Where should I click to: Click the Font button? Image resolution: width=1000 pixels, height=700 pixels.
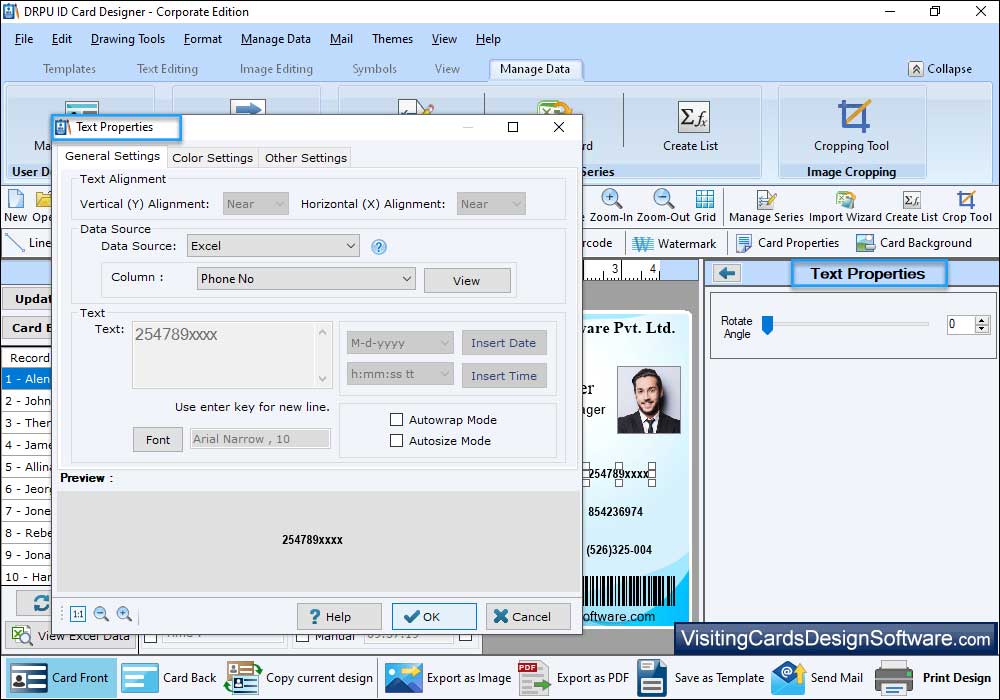(158, 440)
